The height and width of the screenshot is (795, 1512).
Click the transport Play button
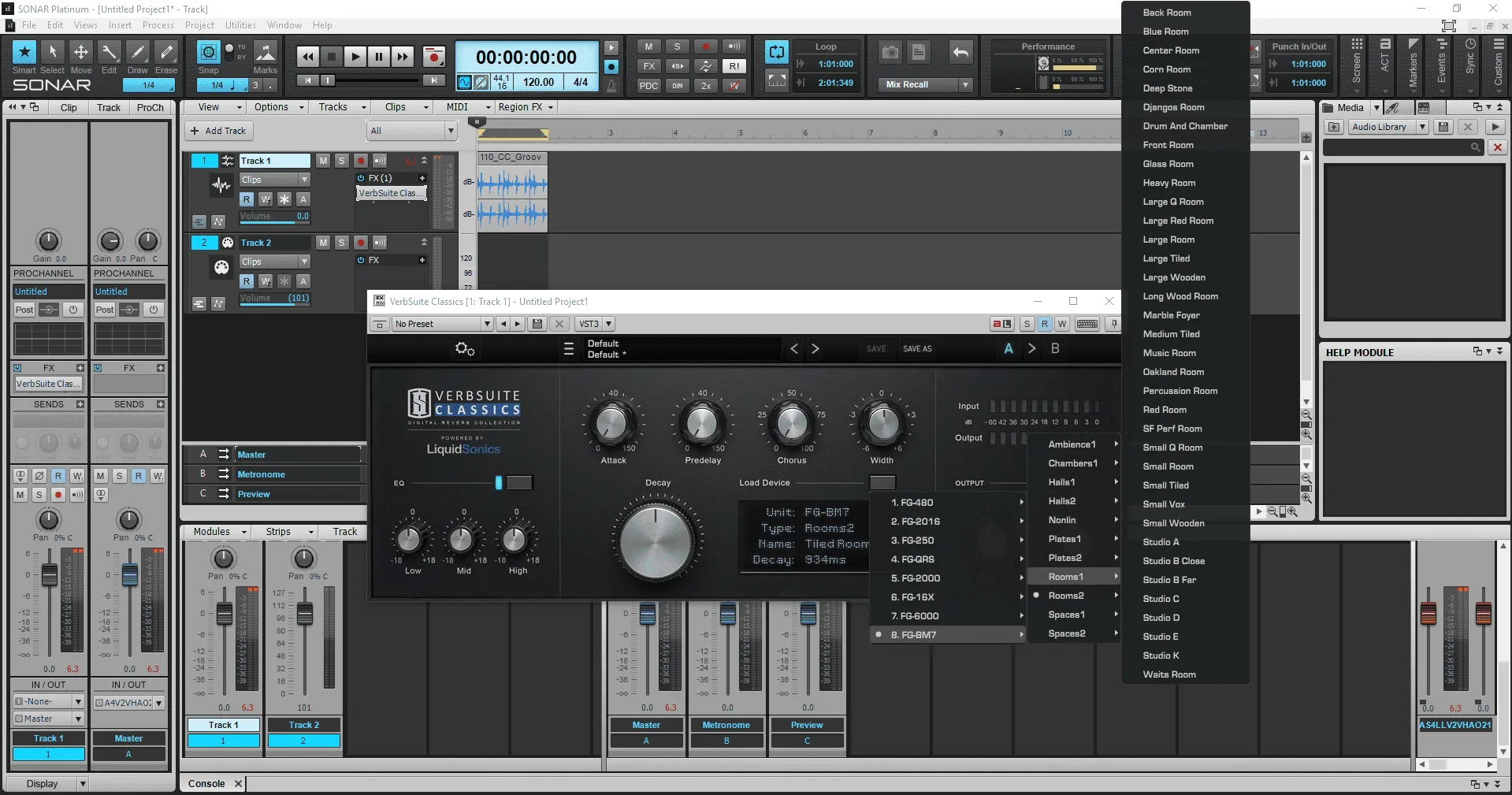click(355, 57)
